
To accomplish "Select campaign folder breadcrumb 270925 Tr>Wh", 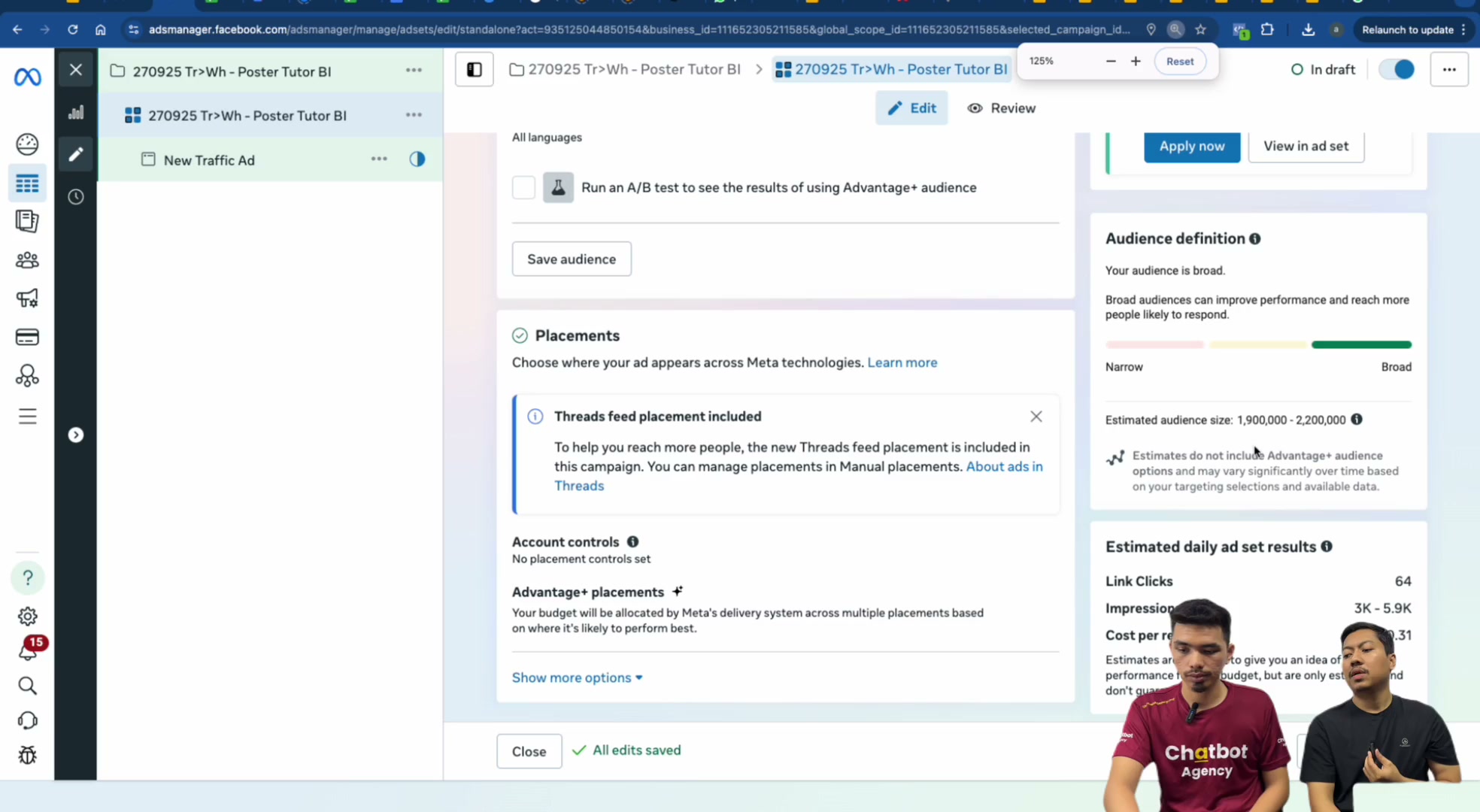I will coord(625,70).
